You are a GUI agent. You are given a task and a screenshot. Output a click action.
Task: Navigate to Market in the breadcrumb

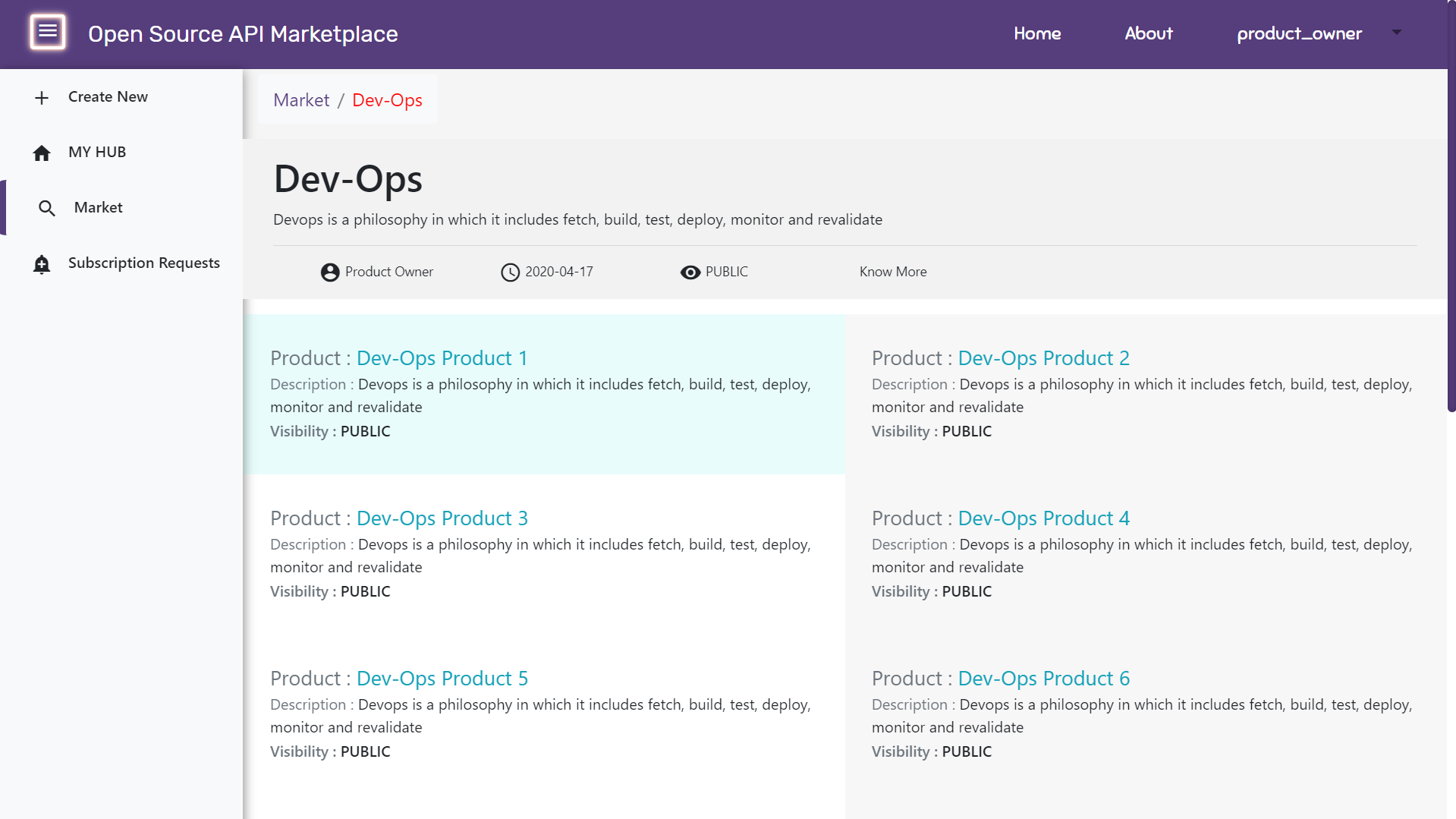point(301,100)
